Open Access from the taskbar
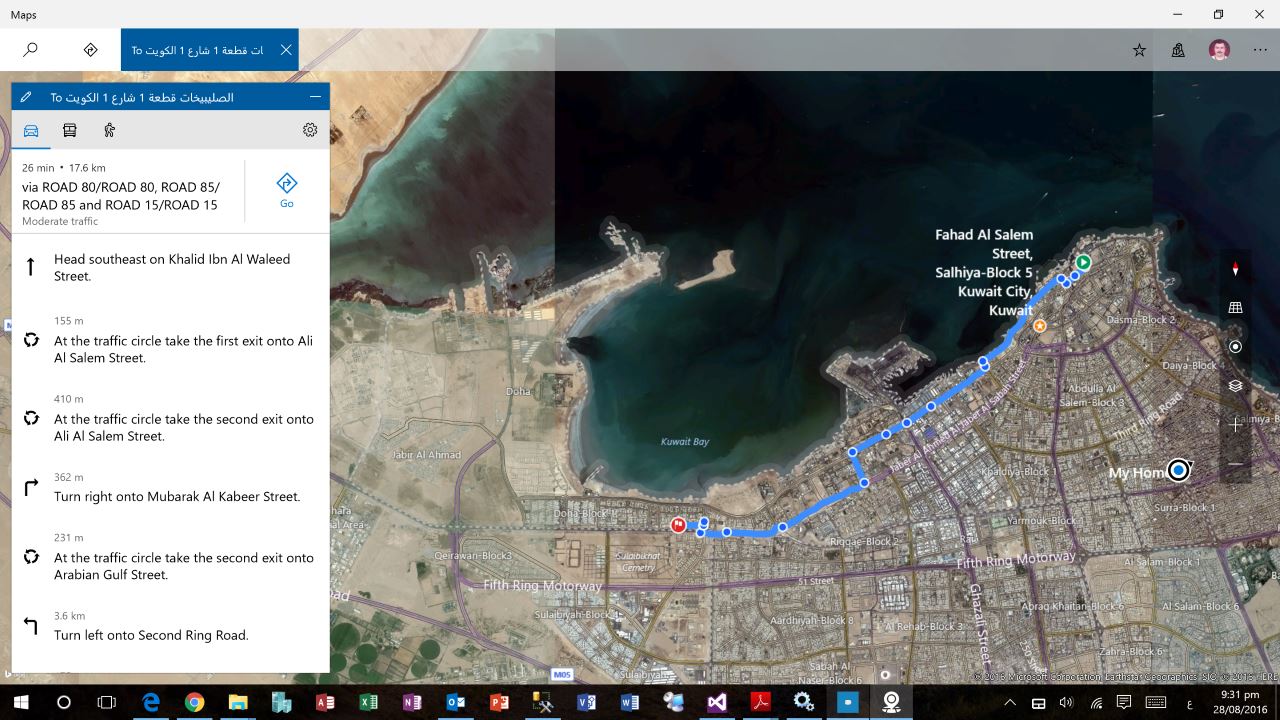 click(325, 702)
